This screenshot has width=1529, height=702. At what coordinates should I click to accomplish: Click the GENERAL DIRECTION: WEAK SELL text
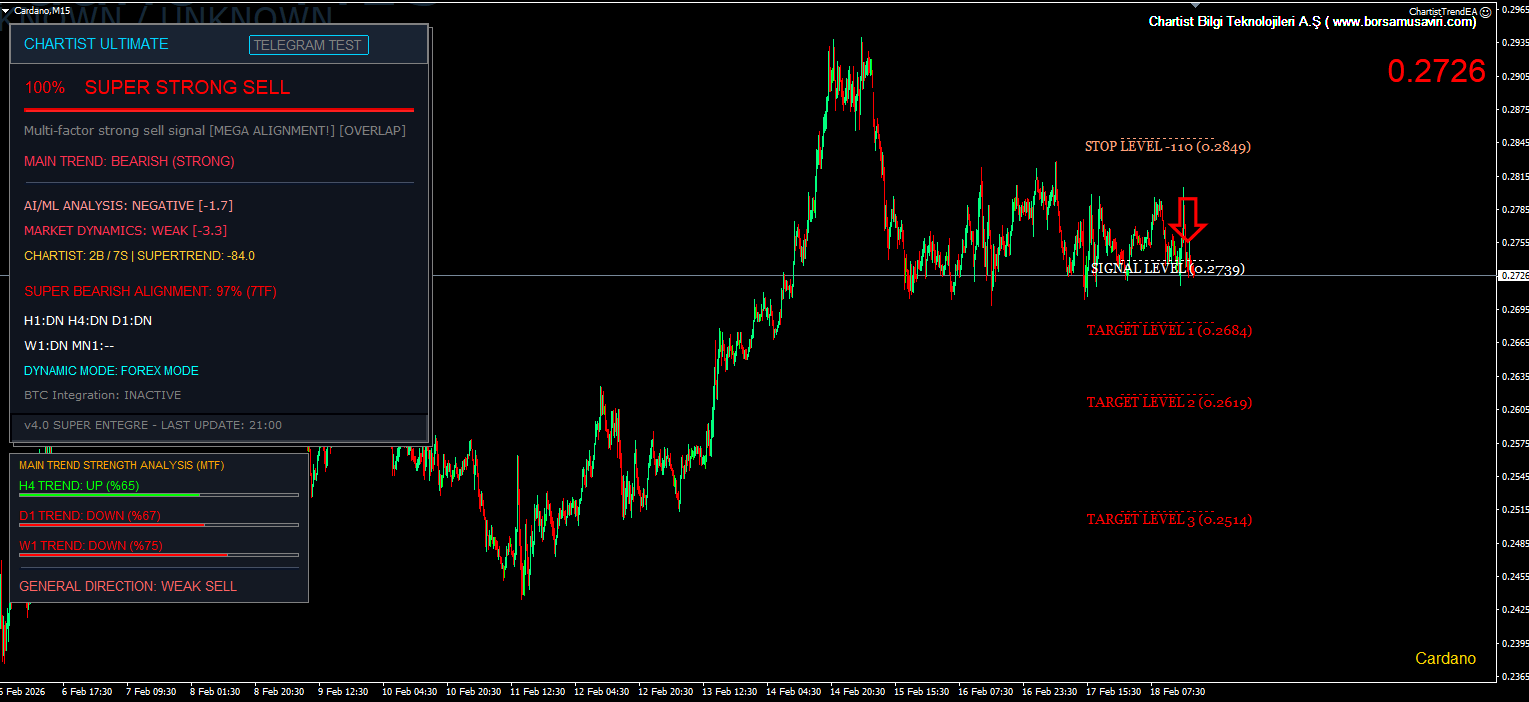pyautogui.click(x=128, y=586)
